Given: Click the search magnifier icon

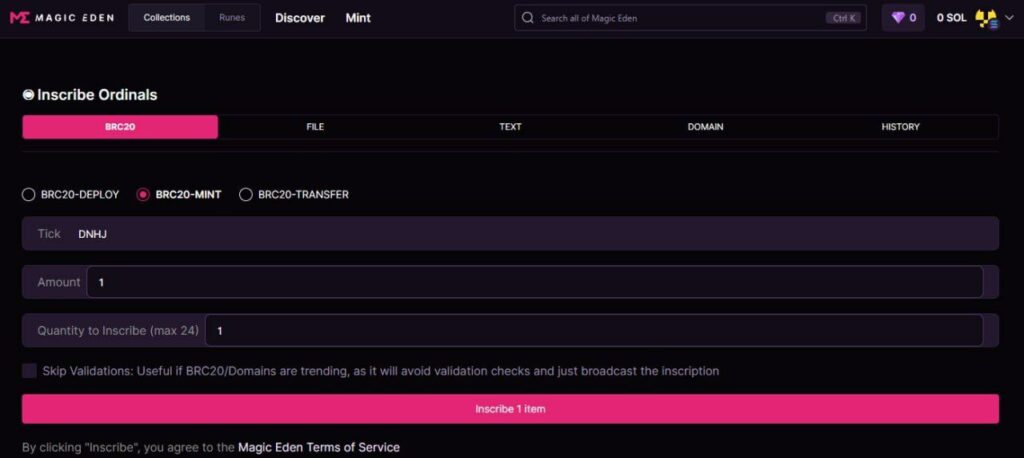Looking at the screenshot, I should click(528, 18).
